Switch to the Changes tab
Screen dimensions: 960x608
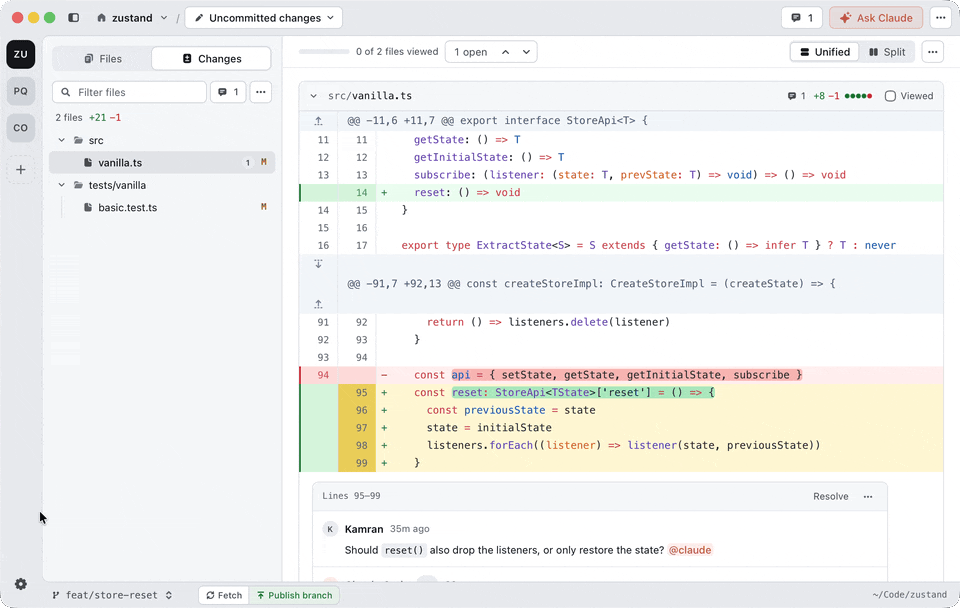(212, 59)
